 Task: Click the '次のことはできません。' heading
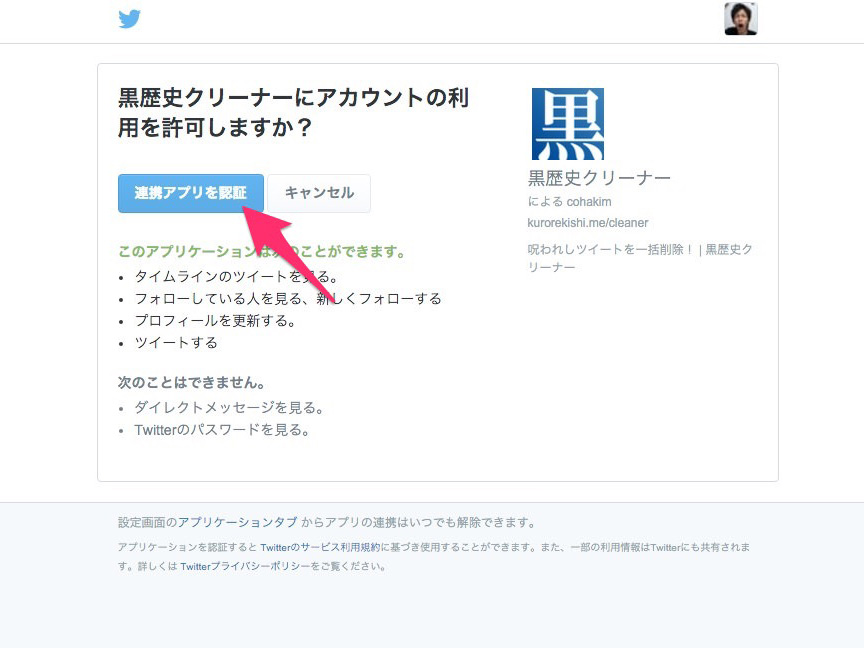pyautogui.click(x=192, y=382)
